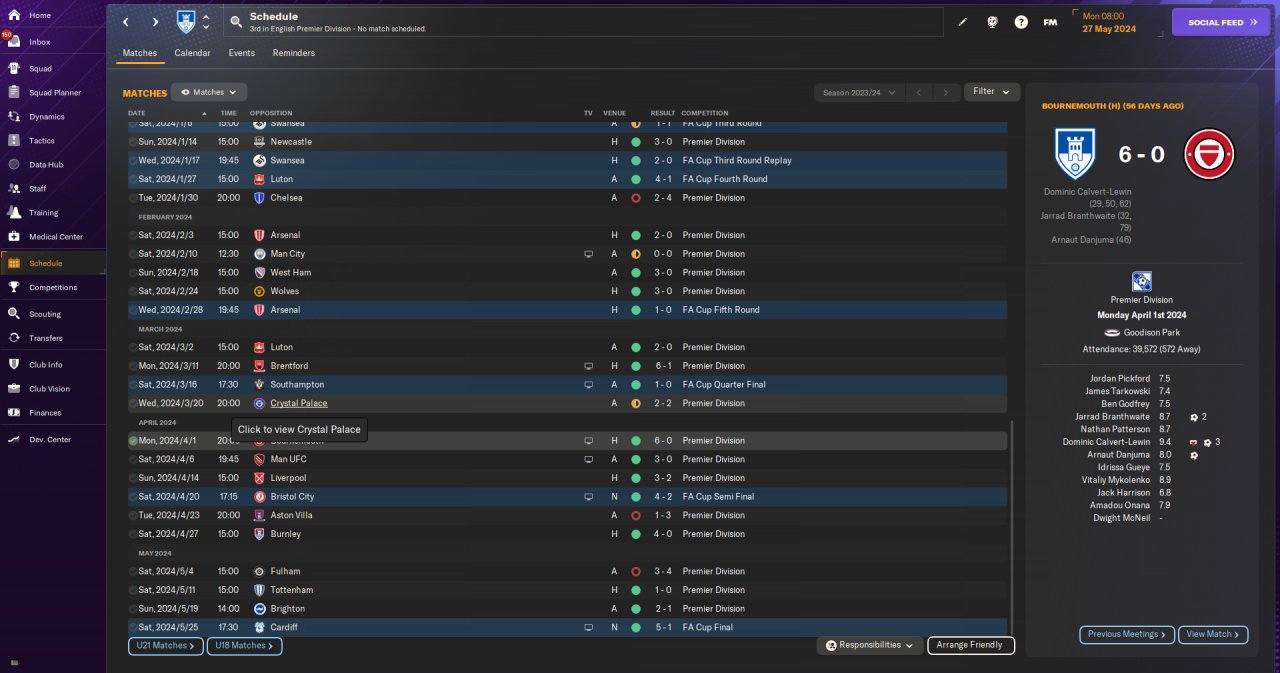Open the Season 2023/24 dropdown
The width and height of the screenshot is (1280, 673).
[x=858, y=92]
